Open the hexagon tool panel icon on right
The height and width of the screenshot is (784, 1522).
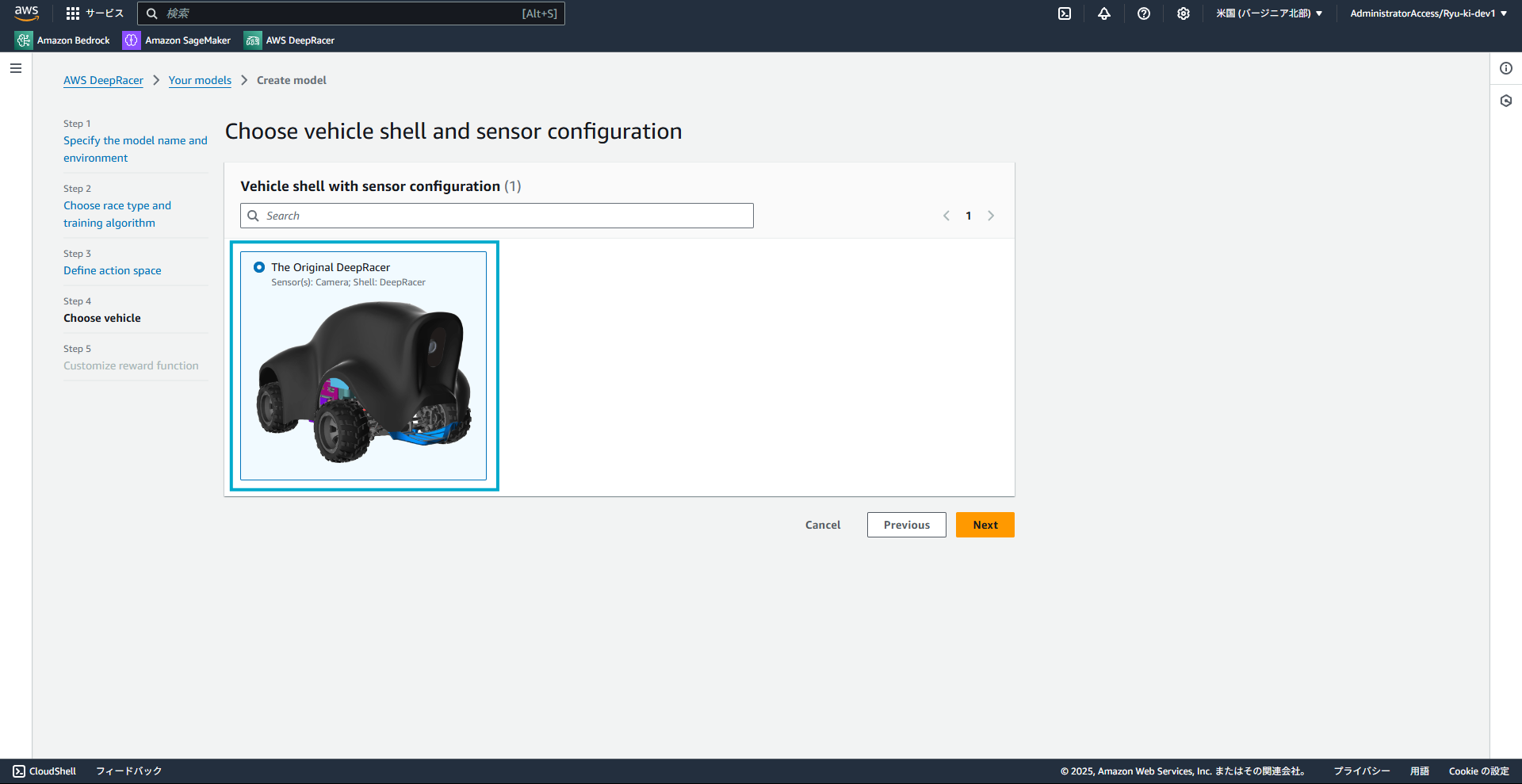[x=1506, y=101]
